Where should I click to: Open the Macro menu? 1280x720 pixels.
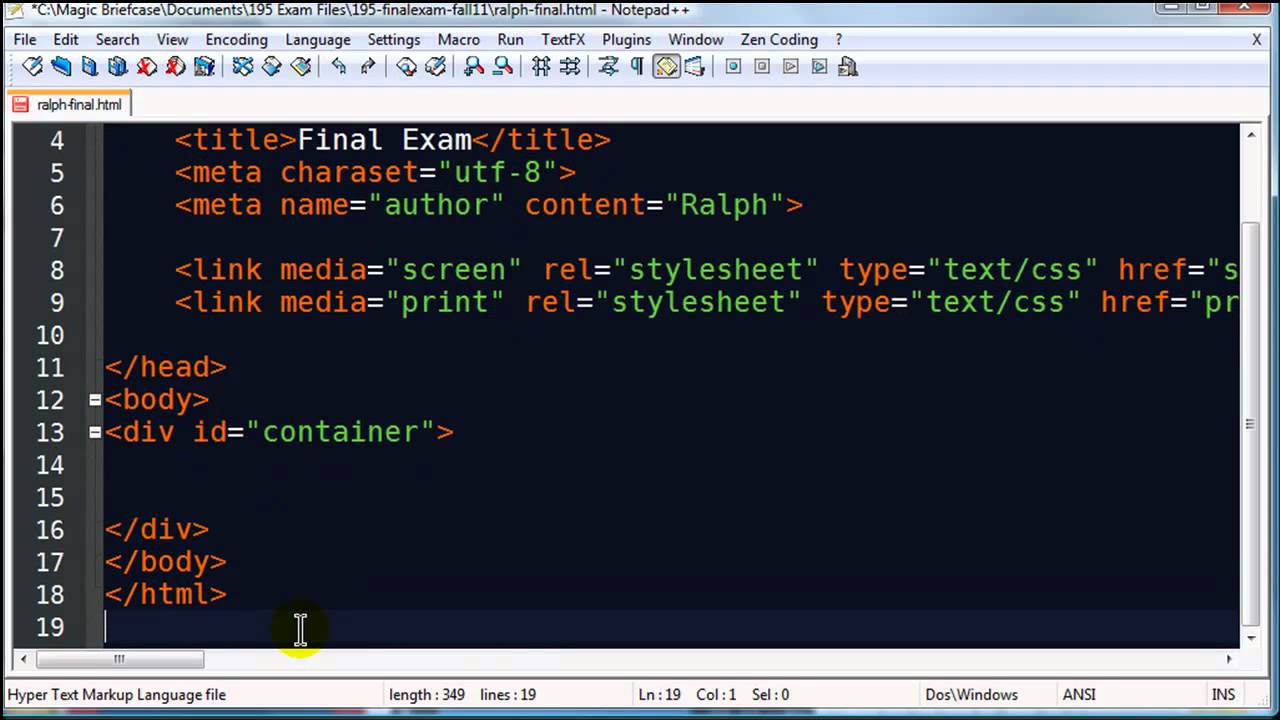click(459, 40)
